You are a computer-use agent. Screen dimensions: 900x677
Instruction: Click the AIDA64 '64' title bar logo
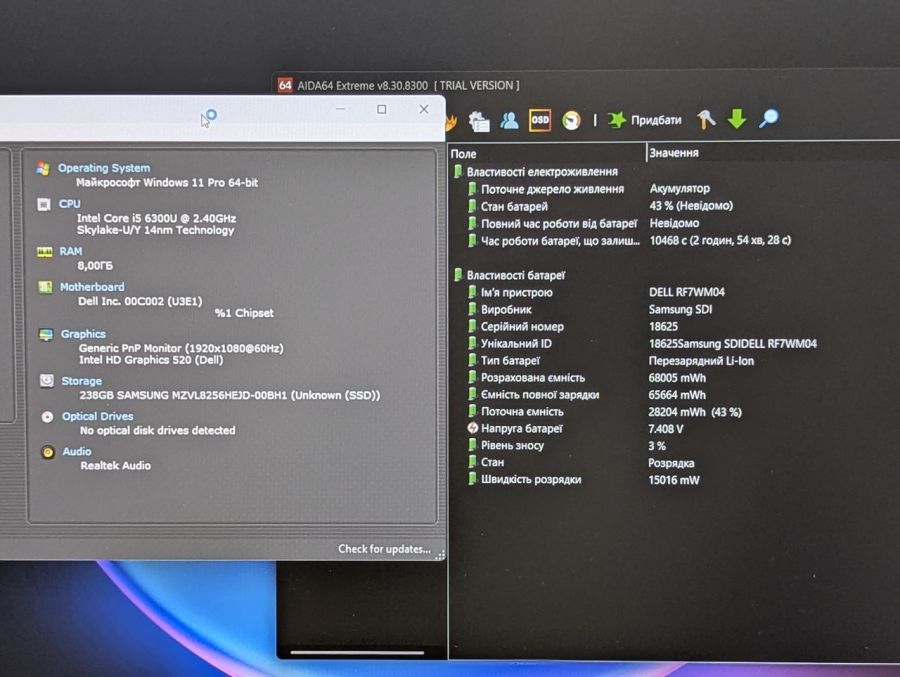click(x=285, y=85)
